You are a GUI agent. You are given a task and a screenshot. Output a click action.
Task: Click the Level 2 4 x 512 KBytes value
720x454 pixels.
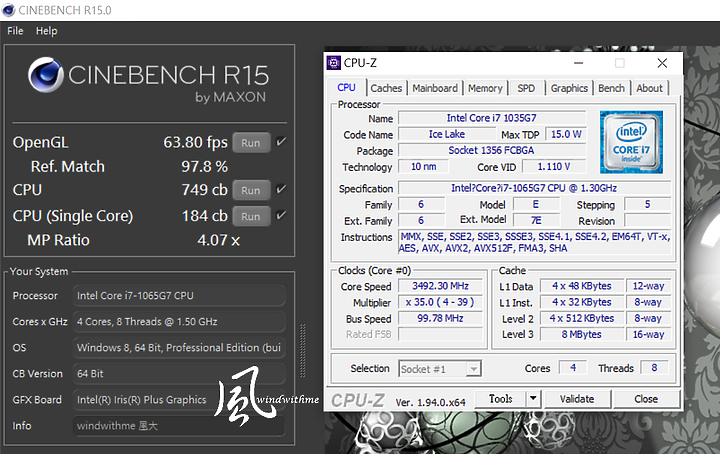pos(582,318)
